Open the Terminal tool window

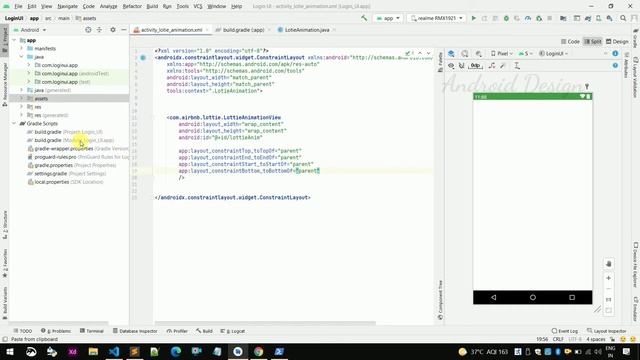click(x=92, y=331)
